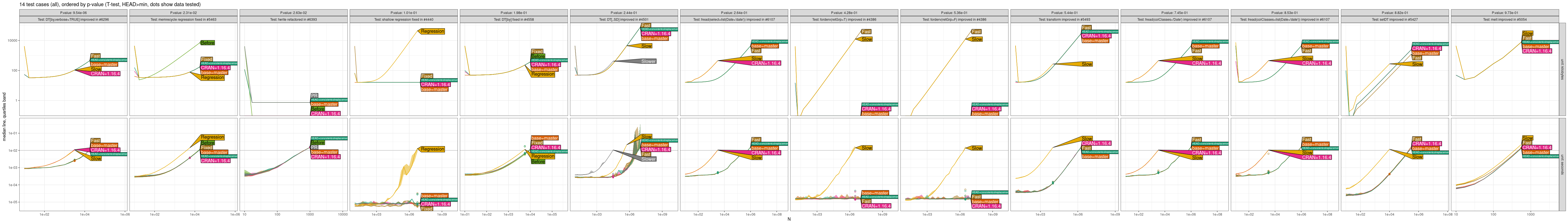Screen dimensions: 1568x224
Task: Click the 'median line, quartiles band' y-axis title
Action: coord(4,117)
